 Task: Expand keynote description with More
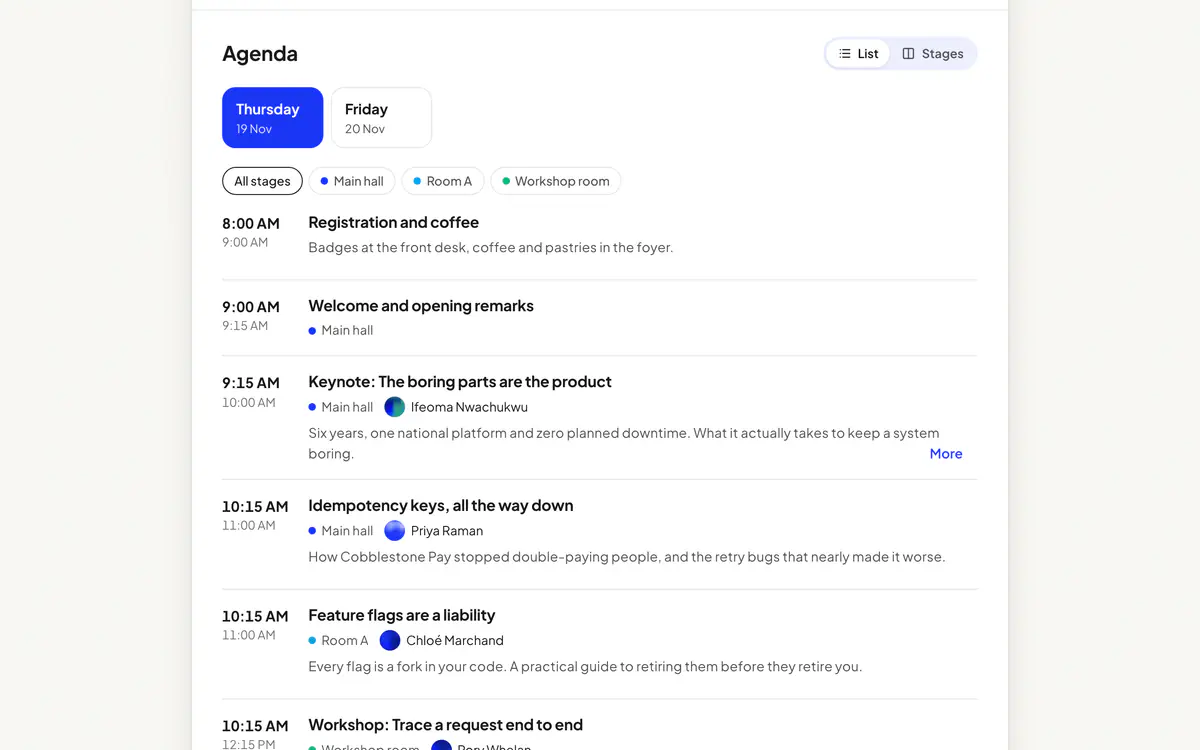[946, 454]
